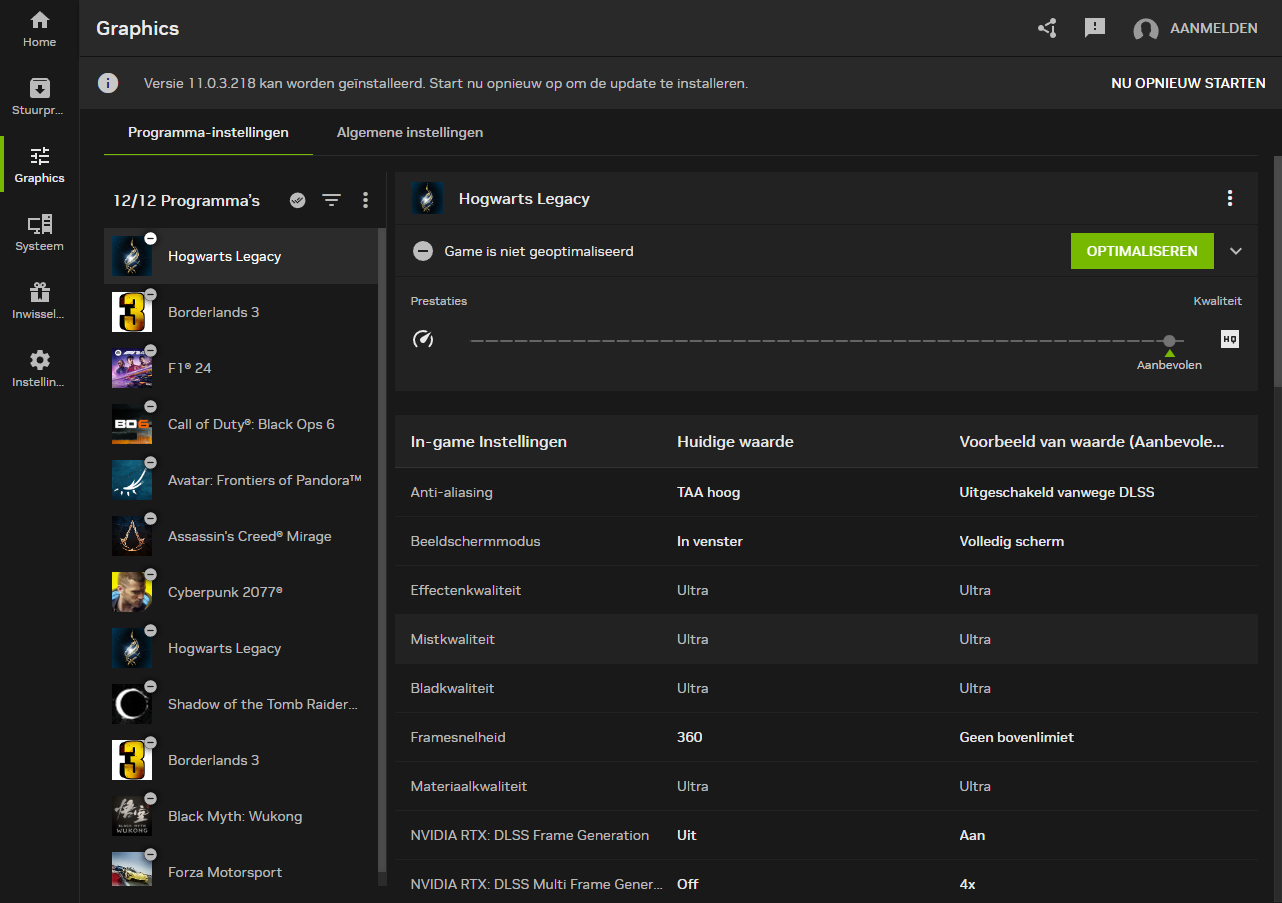Switch to Algemene instellingen tab
Image resolution: width=1282 pixels, height=903 pixels.
[x=410, y=133]
